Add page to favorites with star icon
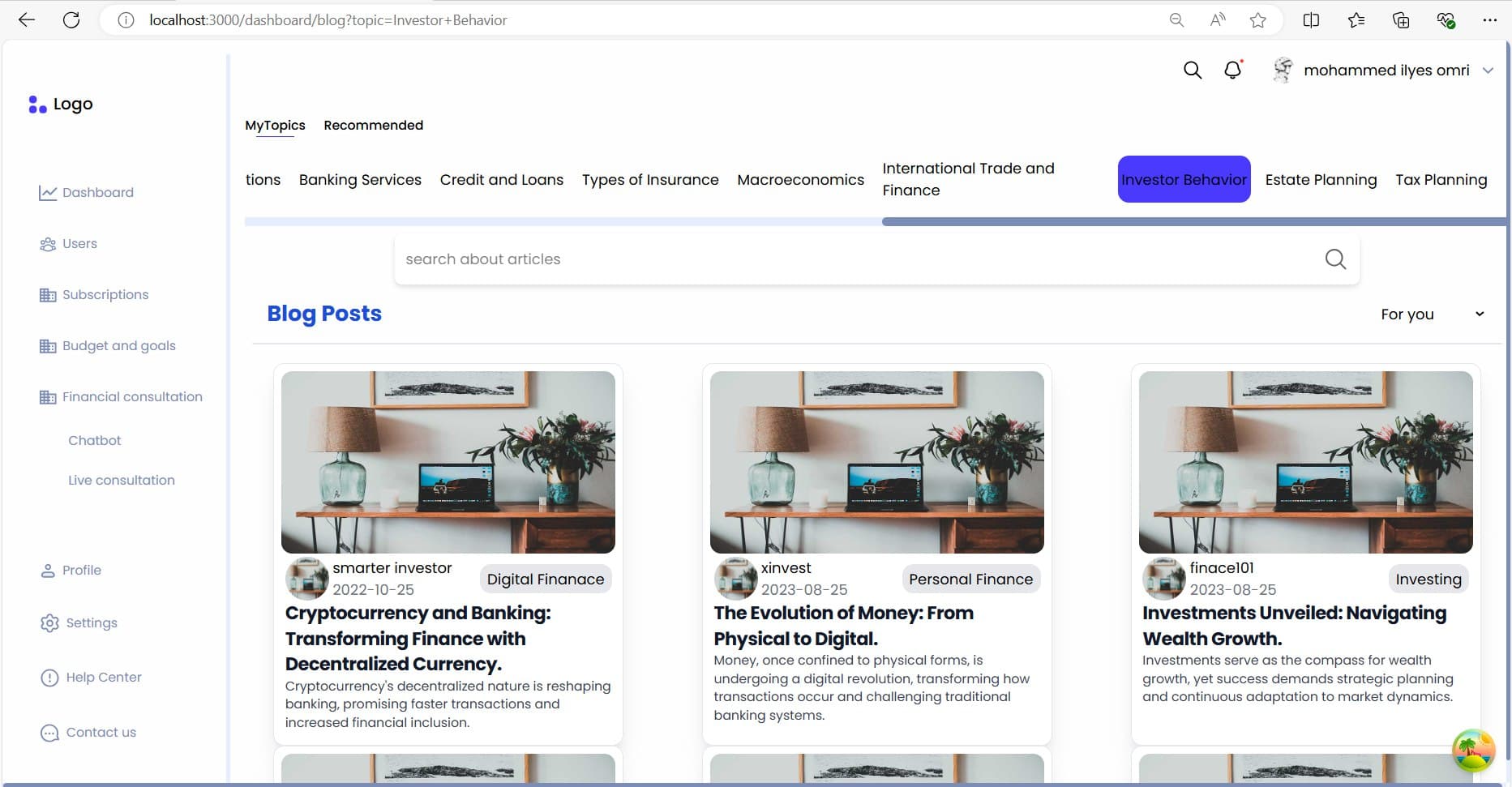The height and width of the screenshot is (787, 1512). tap(1257, 20)
